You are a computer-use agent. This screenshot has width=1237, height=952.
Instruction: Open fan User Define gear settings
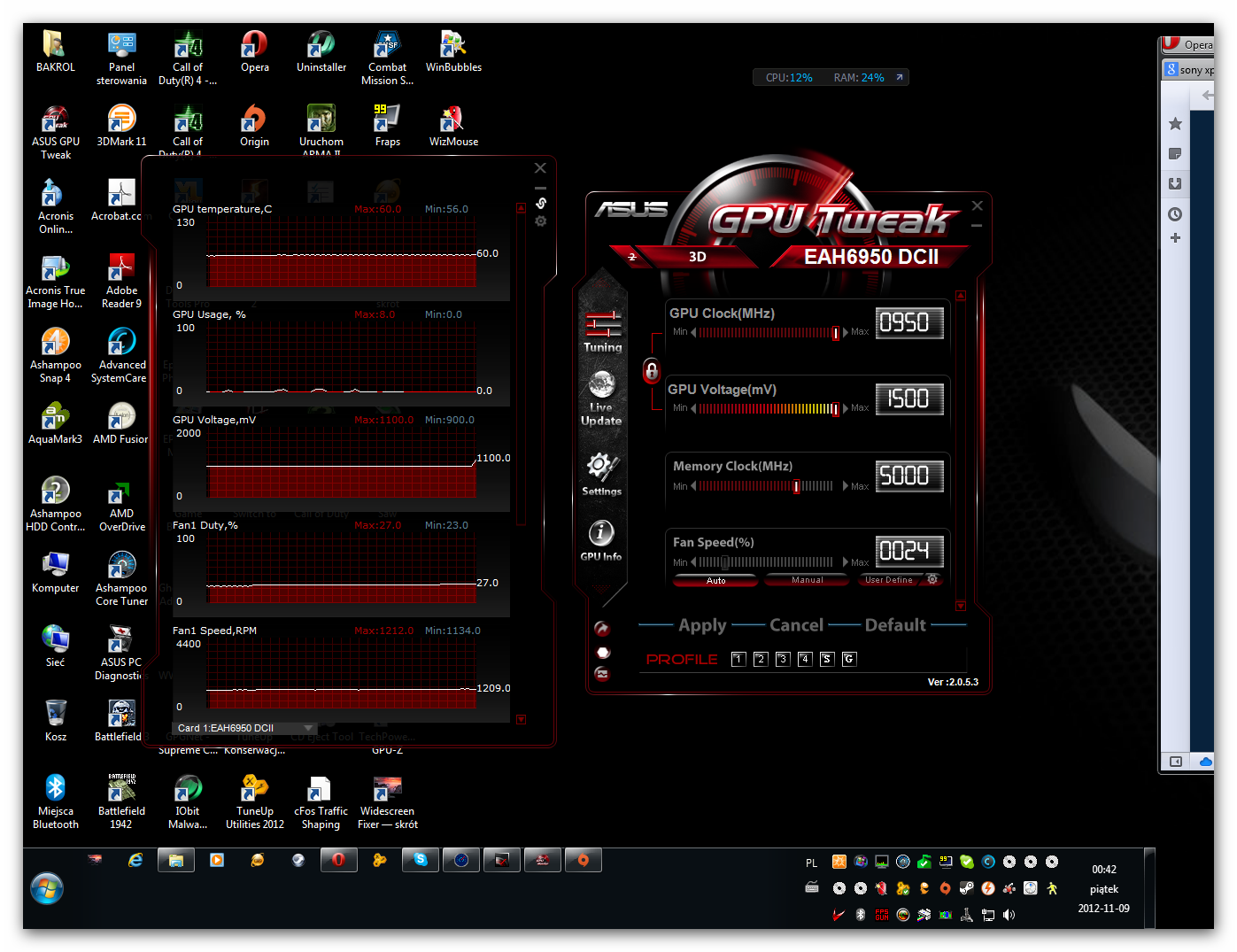[x=932, y=579]
